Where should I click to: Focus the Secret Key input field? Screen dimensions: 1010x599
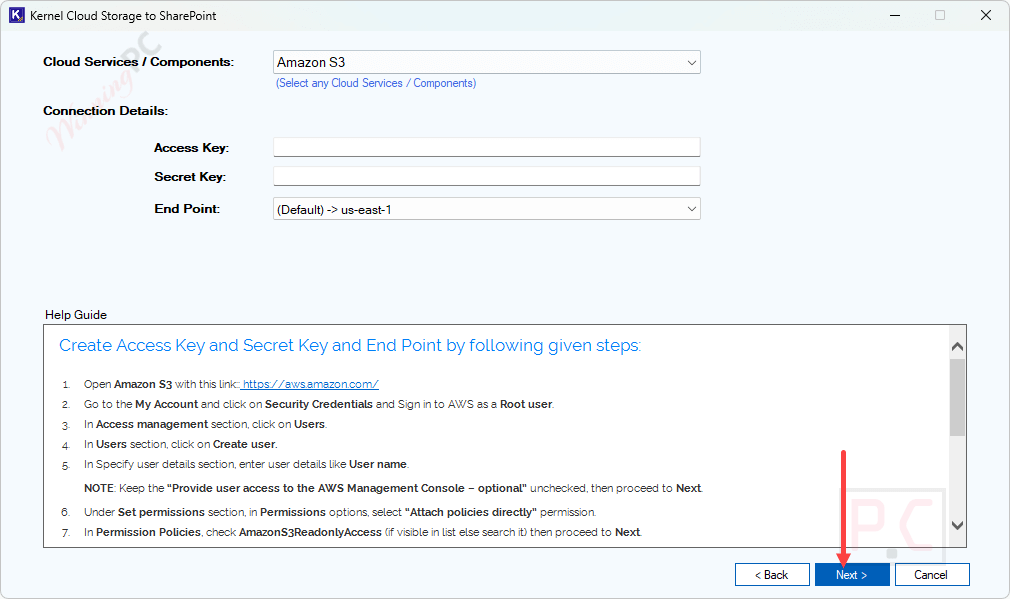click(x=486, y=176)
